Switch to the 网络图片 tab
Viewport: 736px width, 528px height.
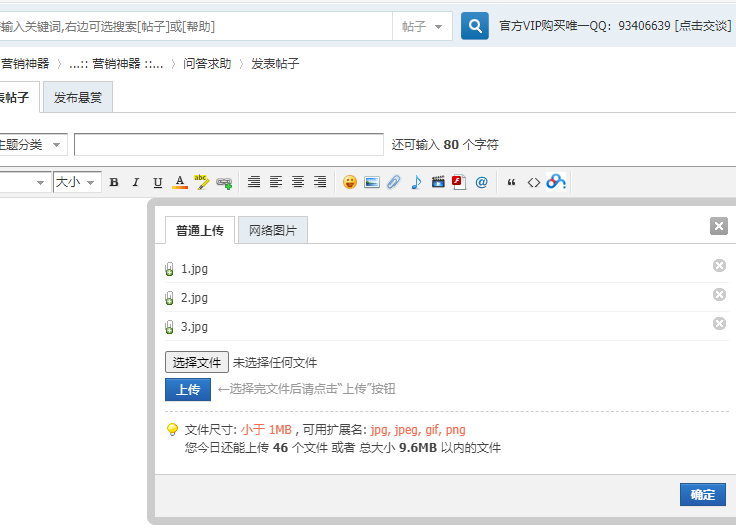pos(273,230)
